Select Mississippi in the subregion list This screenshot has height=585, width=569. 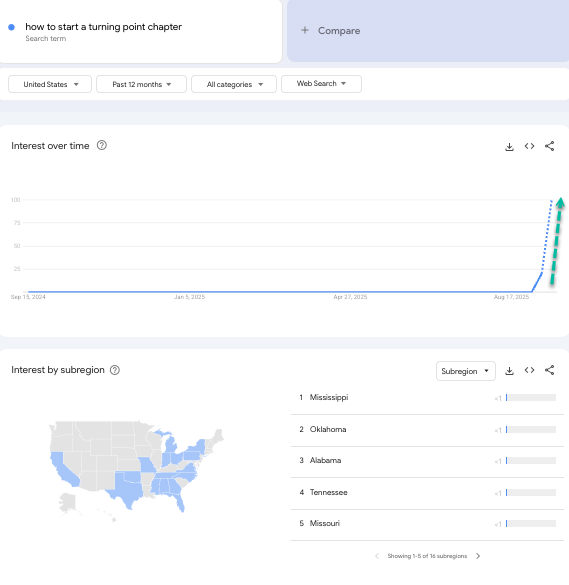[x=427, y=398]
